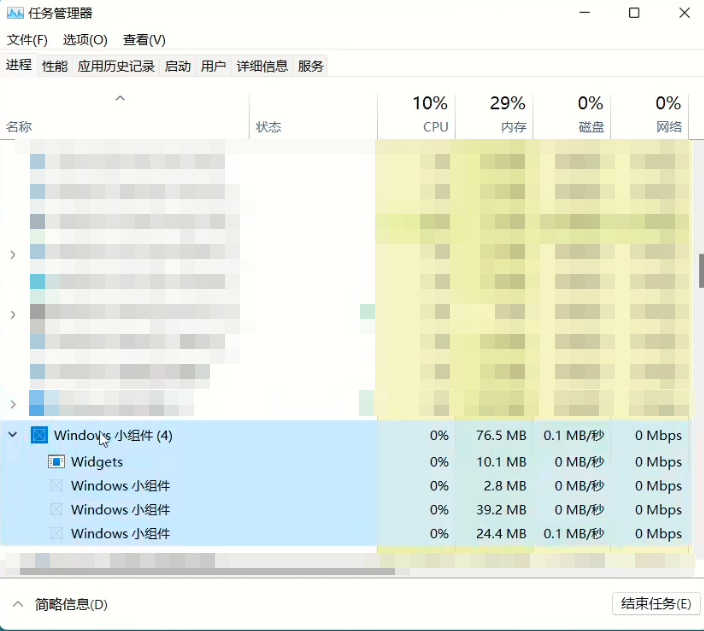The height and width of the screenshot is (631, 704).
Task: Click the horizontal scrollbar thumb
Action: point(207,572)
